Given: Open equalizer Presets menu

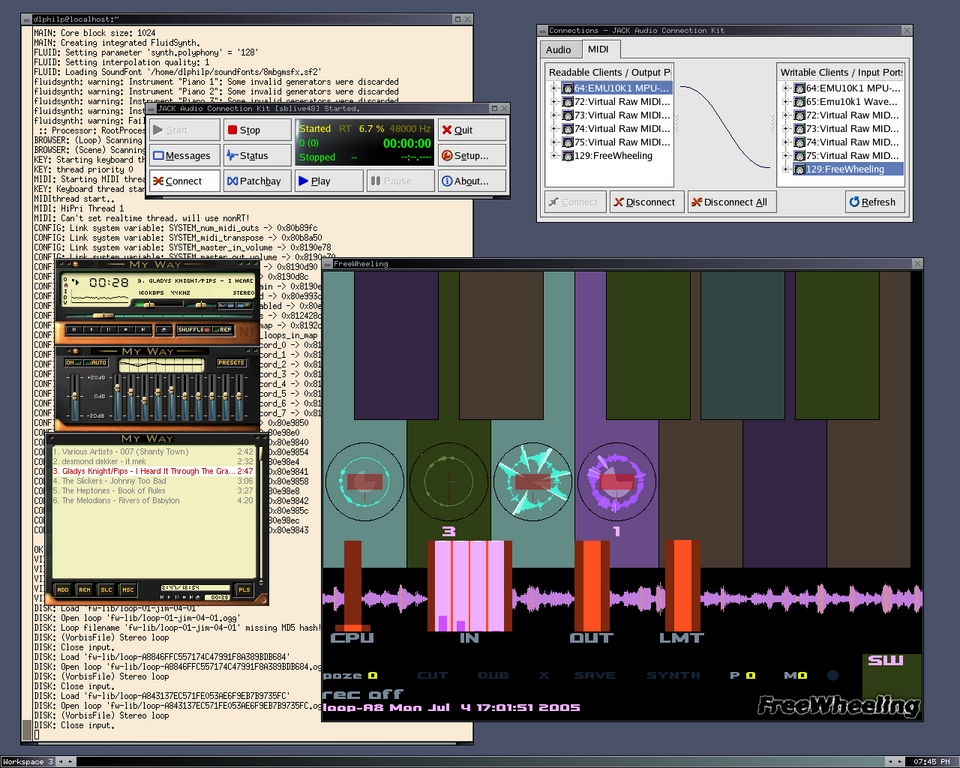Looking at the screenshot, I should coord(231,362).
